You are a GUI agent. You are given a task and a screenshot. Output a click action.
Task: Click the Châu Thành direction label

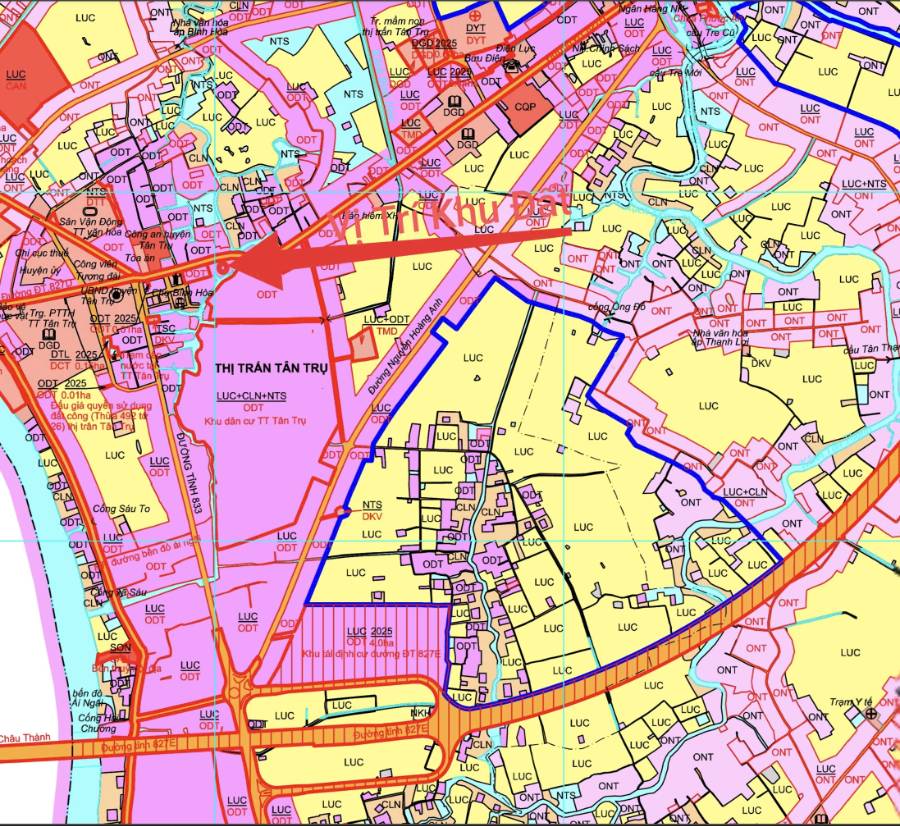click(25, 738)
